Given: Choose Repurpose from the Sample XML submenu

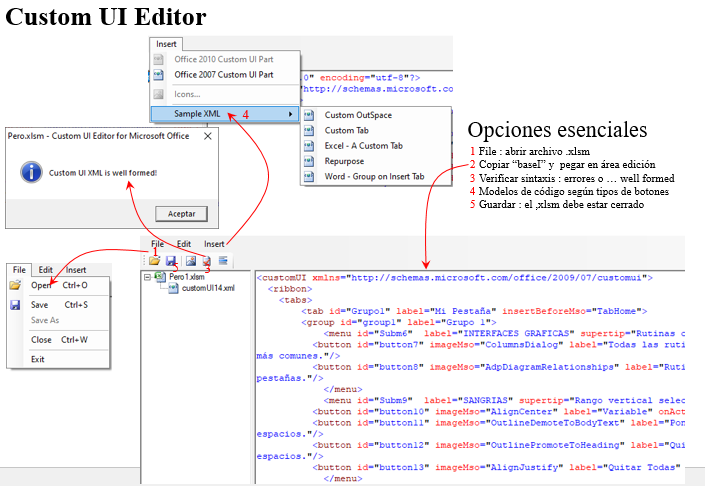Looking at the screenshot, I should [344, 161].
